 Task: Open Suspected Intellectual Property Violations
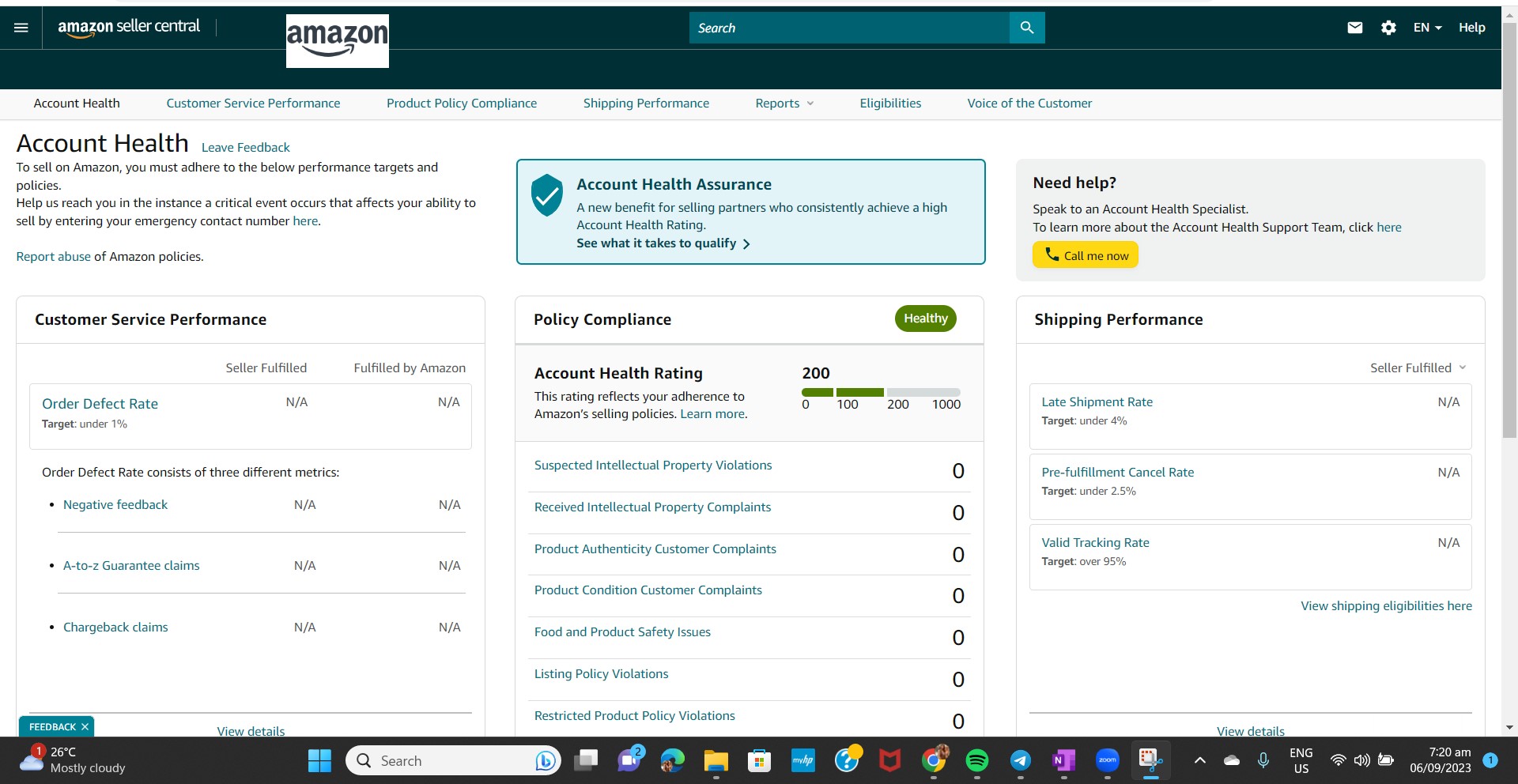(653, 465)
